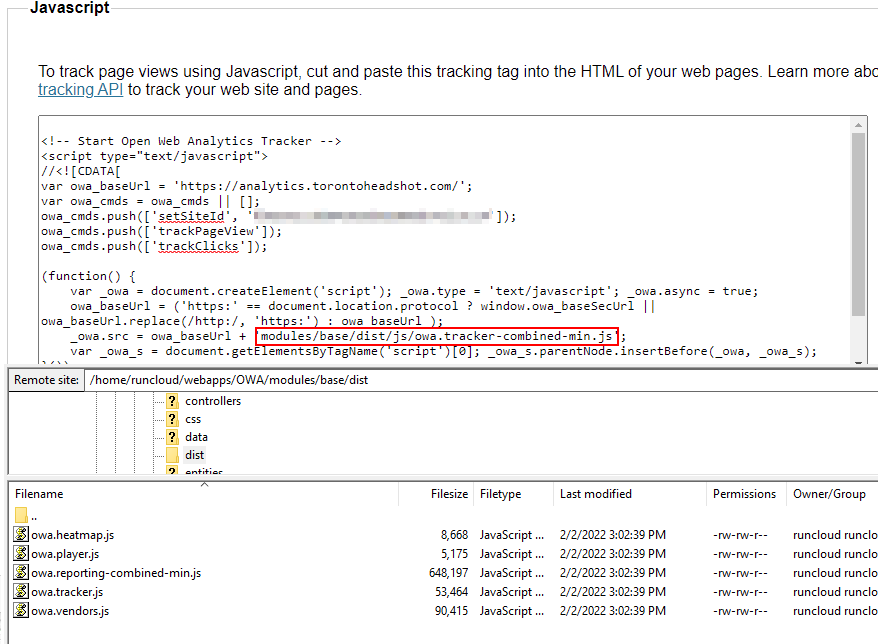Select the owa.vendors.js filename
Image resolution: width=878 pixels, height=644 pixels.
(x=71, y=612)
